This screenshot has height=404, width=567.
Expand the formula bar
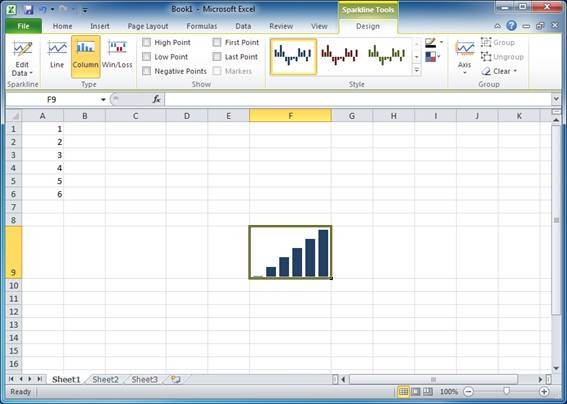click(x=556, y=99)
